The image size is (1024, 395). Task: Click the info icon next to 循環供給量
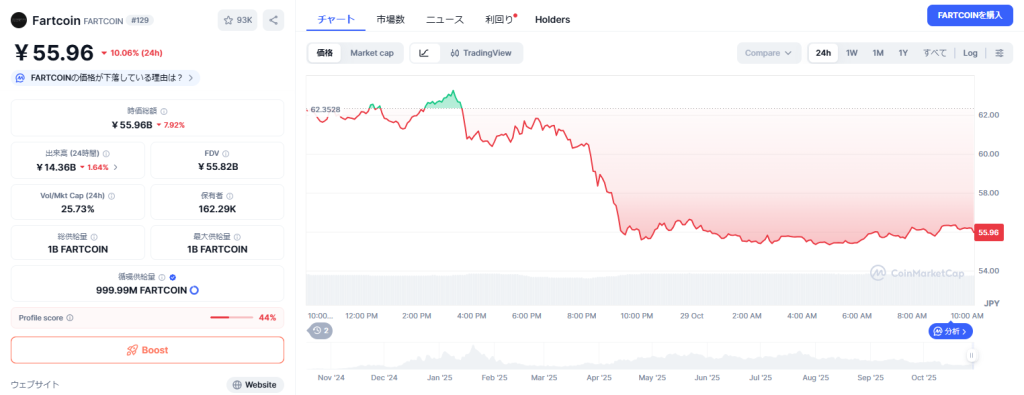(162, 277)
